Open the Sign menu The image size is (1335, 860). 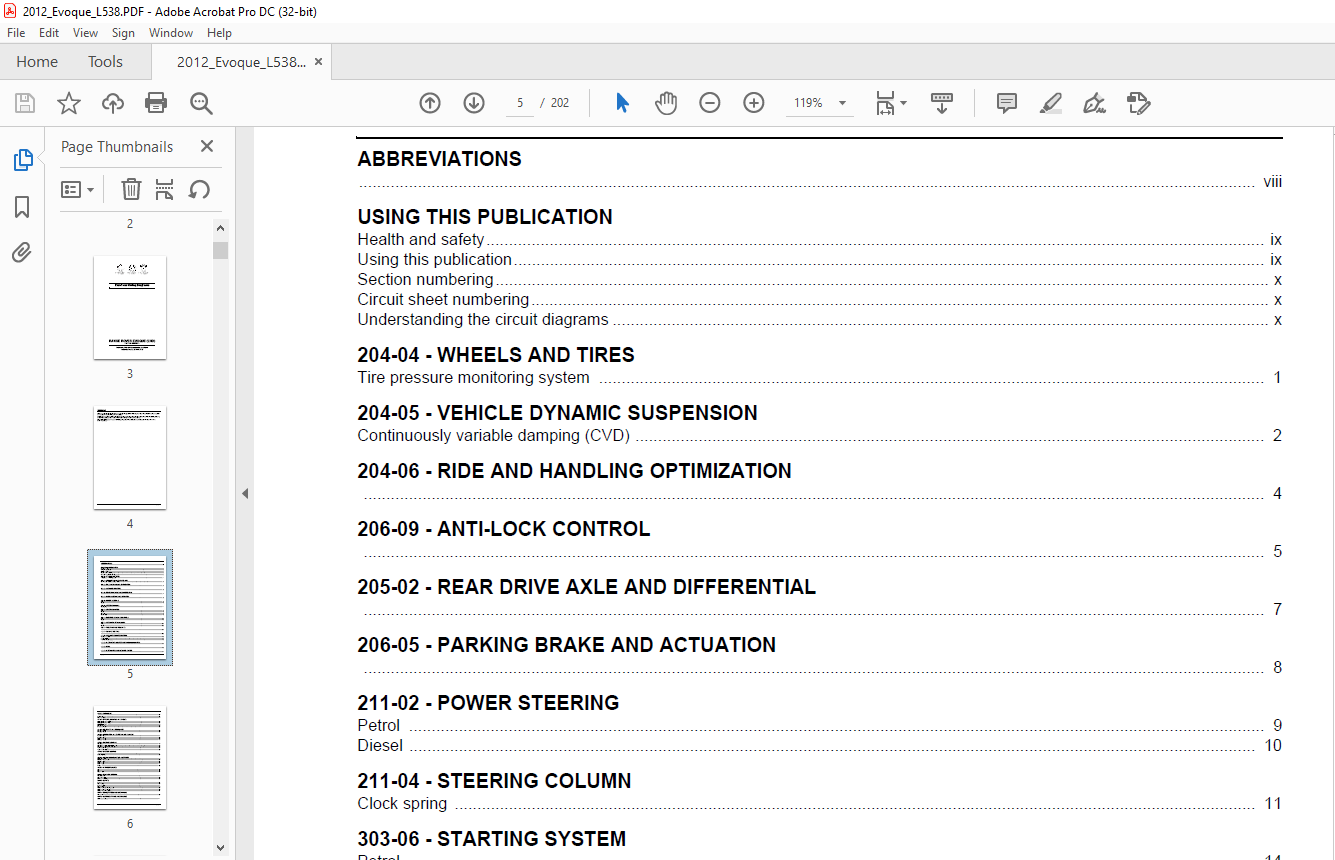(123, 33)
